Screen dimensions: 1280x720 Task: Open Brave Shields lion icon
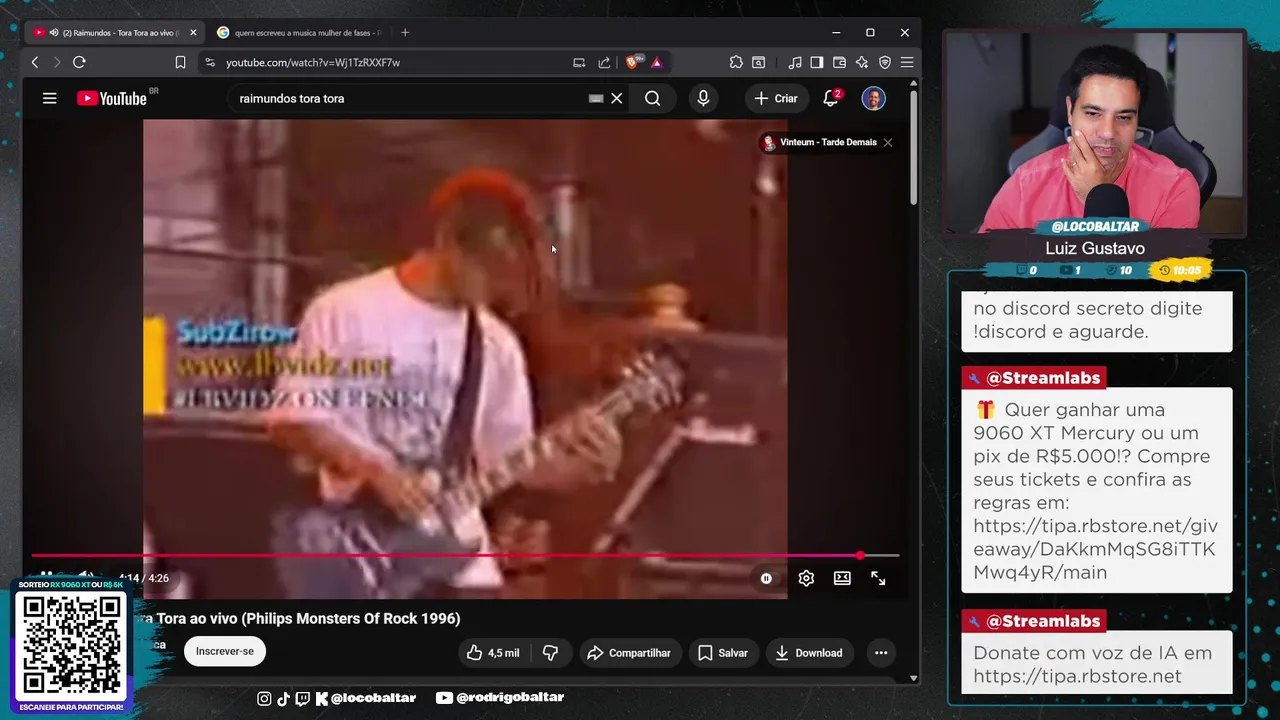(633, 62)
